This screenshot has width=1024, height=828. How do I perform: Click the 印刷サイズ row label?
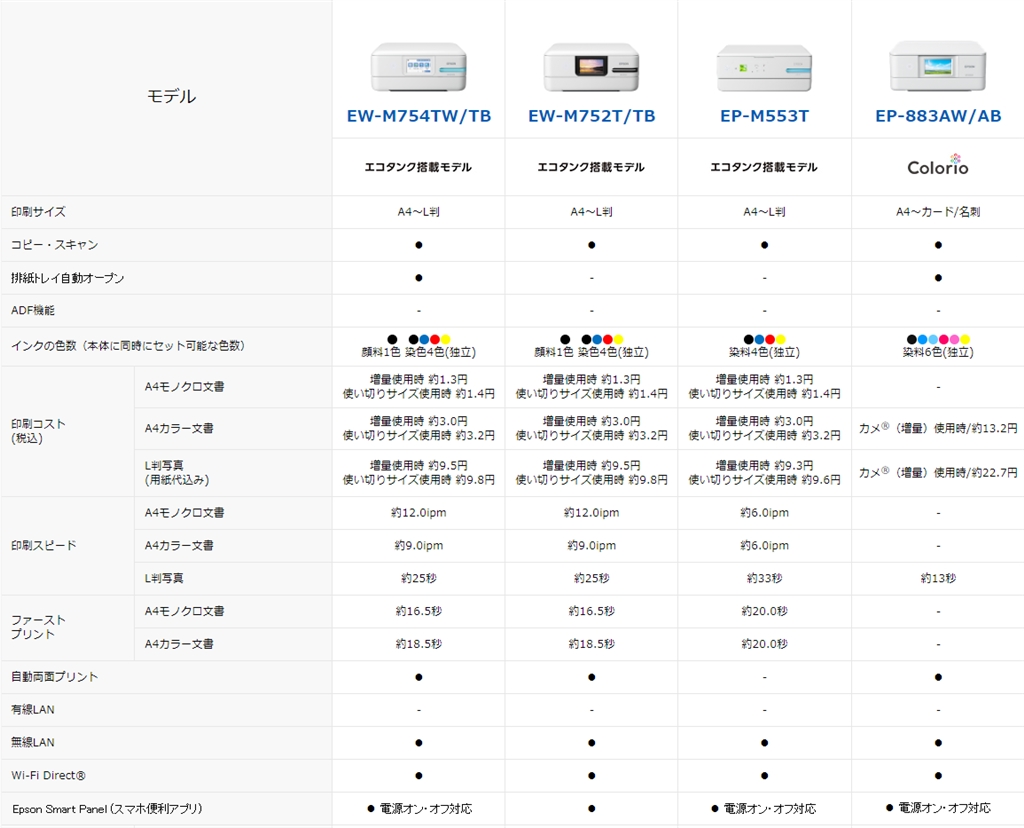[x=39, y=212]
